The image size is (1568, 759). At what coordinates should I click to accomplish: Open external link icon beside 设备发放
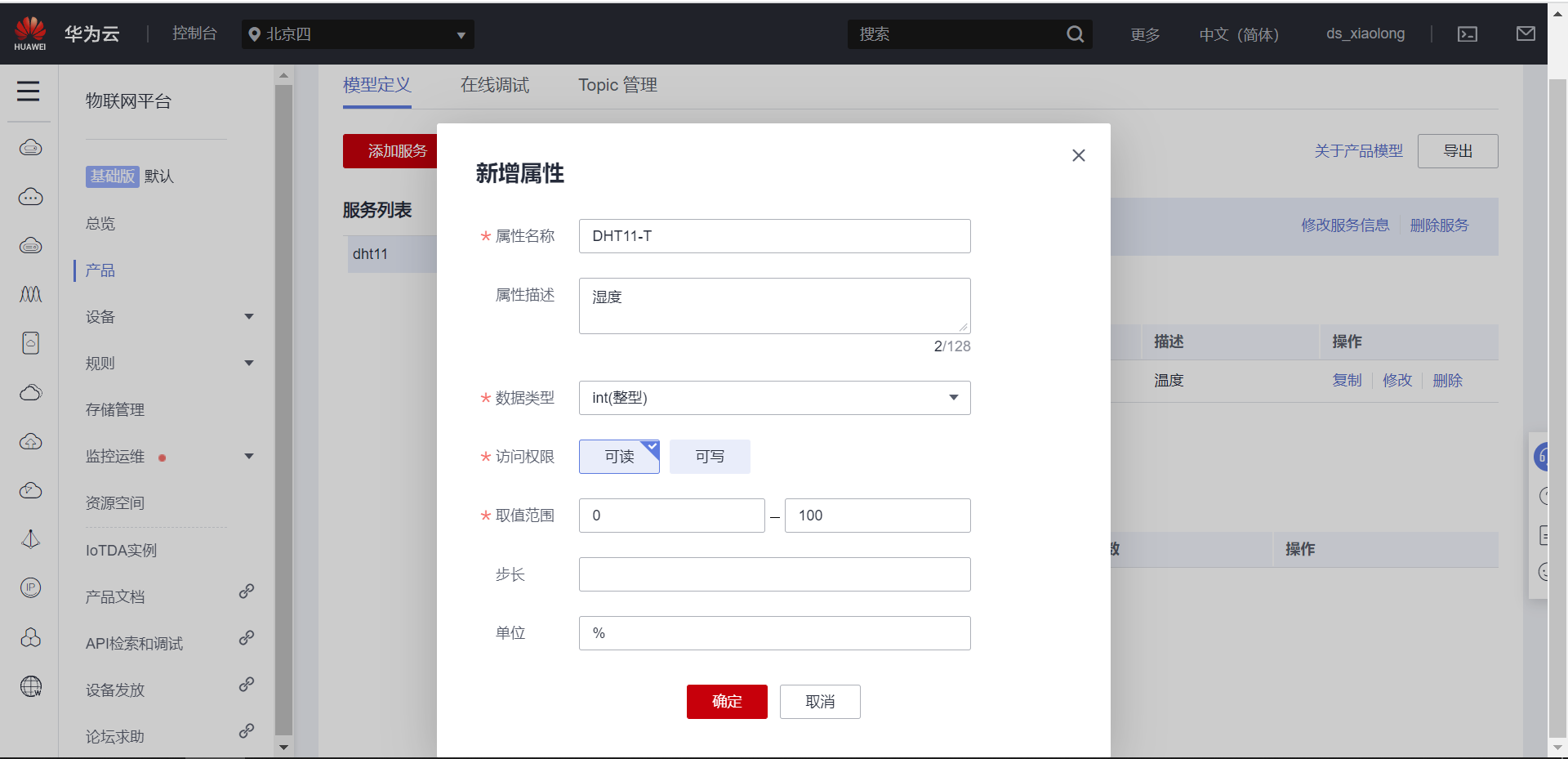(247, 684)
